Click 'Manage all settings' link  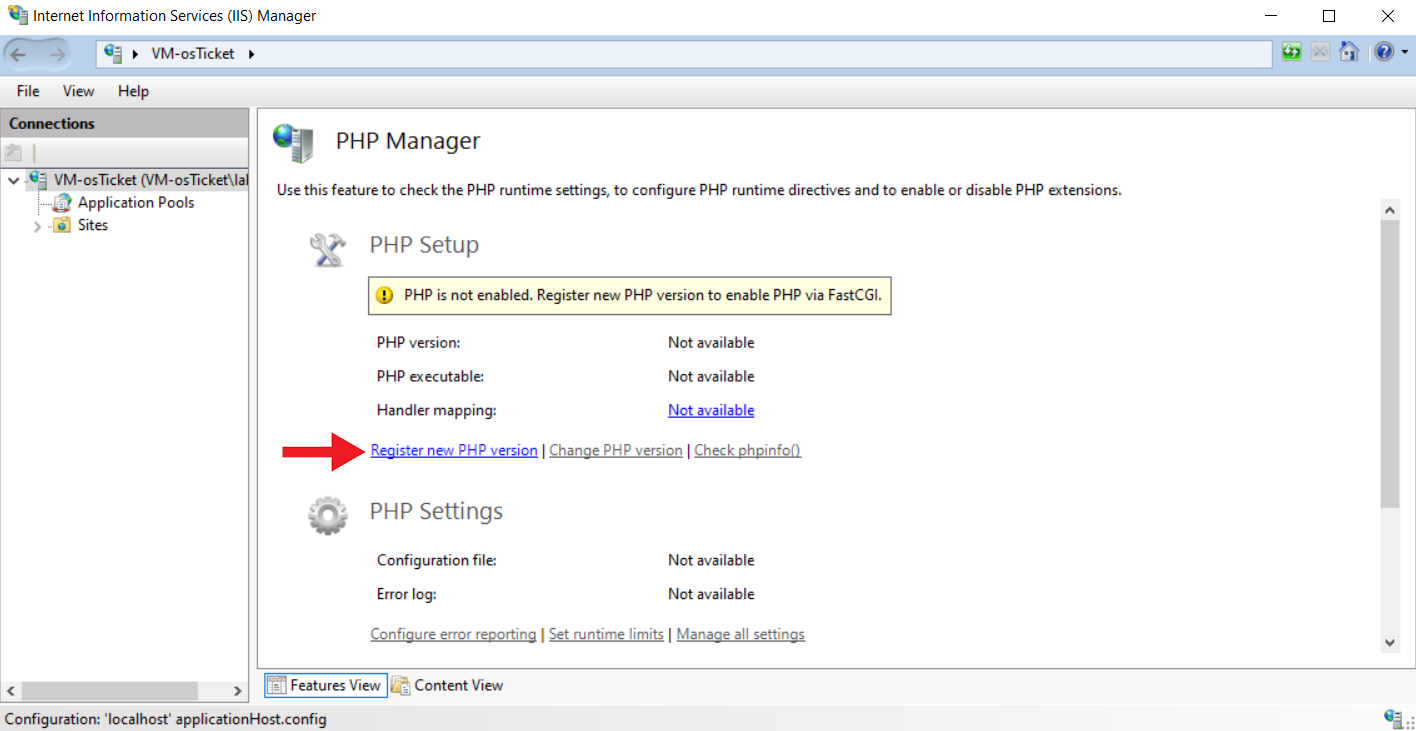741,634
